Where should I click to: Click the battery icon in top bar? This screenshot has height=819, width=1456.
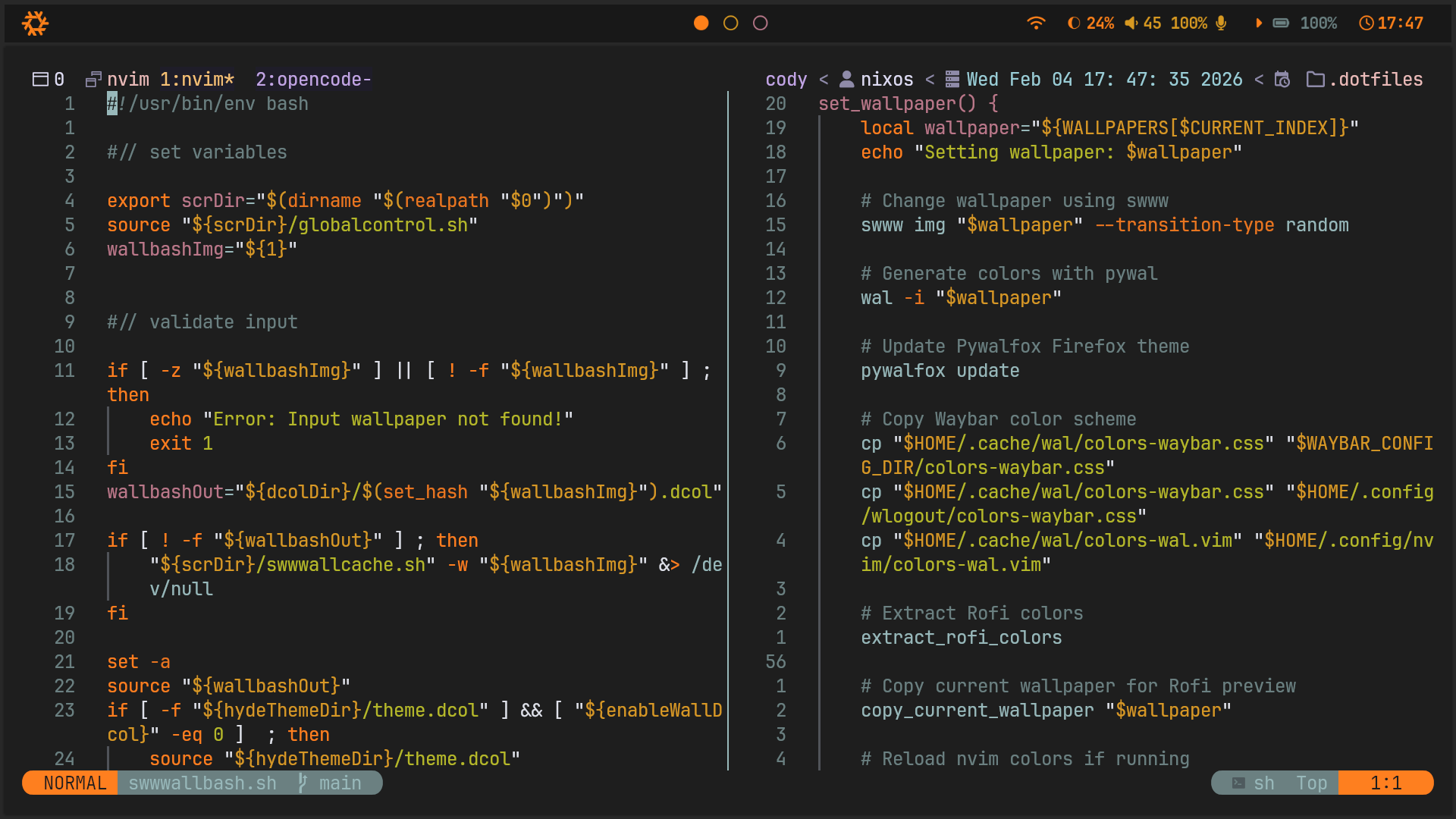[1281, 24]
